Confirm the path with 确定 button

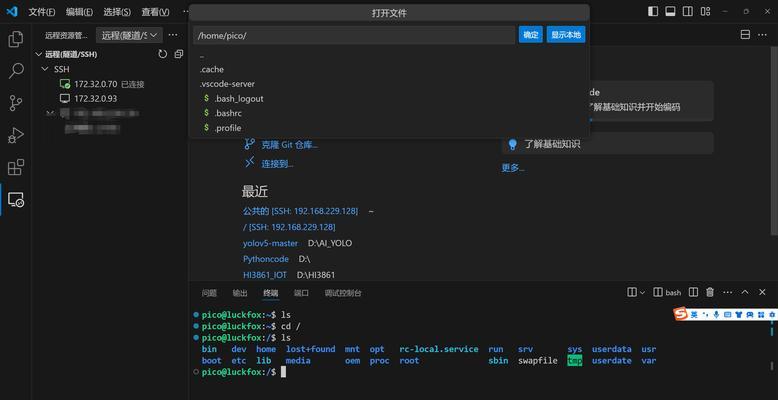click(530, 35)
